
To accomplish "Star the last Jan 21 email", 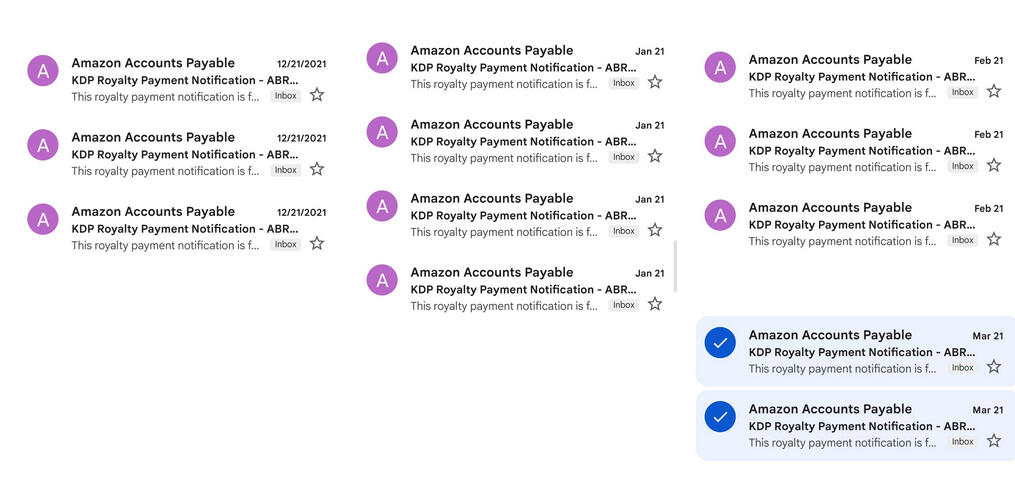I will click(655, 304).
